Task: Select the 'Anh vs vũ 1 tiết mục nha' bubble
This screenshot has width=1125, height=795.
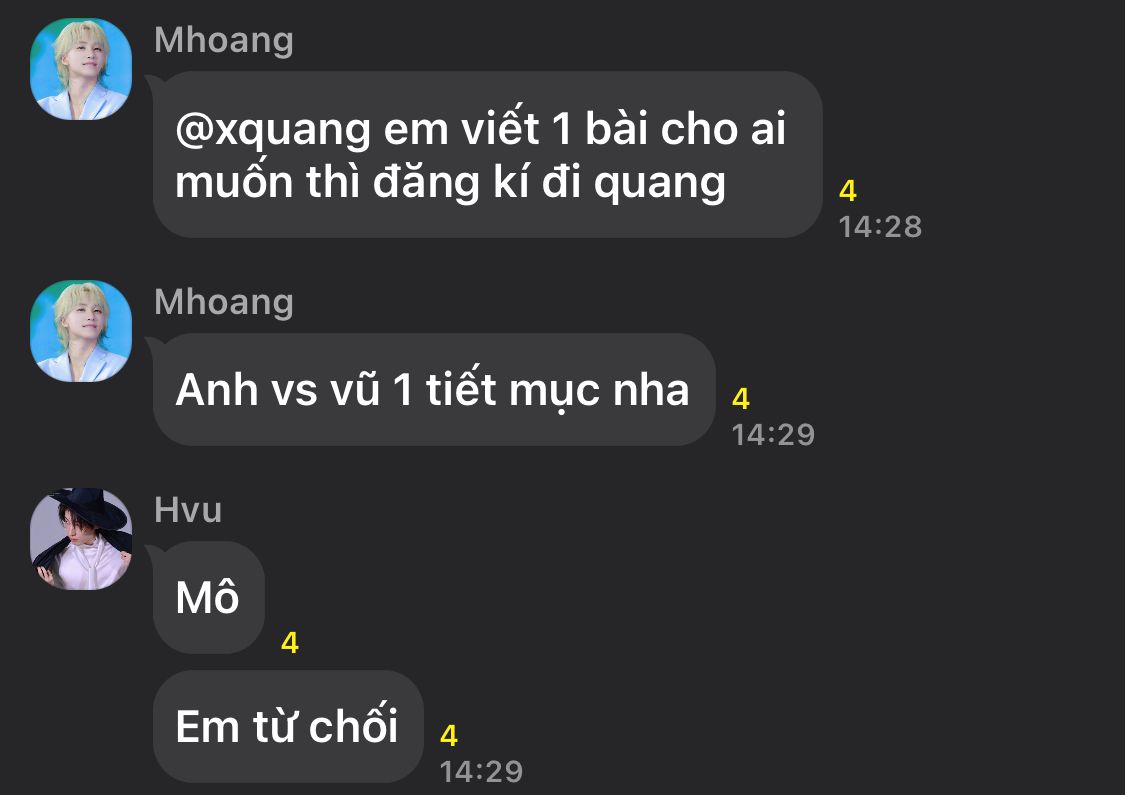Action: [434, 390]
